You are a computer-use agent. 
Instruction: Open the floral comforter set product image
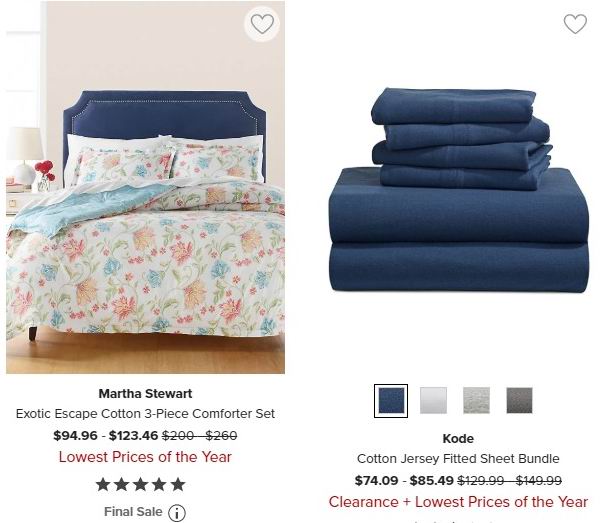tap(145, 187)
